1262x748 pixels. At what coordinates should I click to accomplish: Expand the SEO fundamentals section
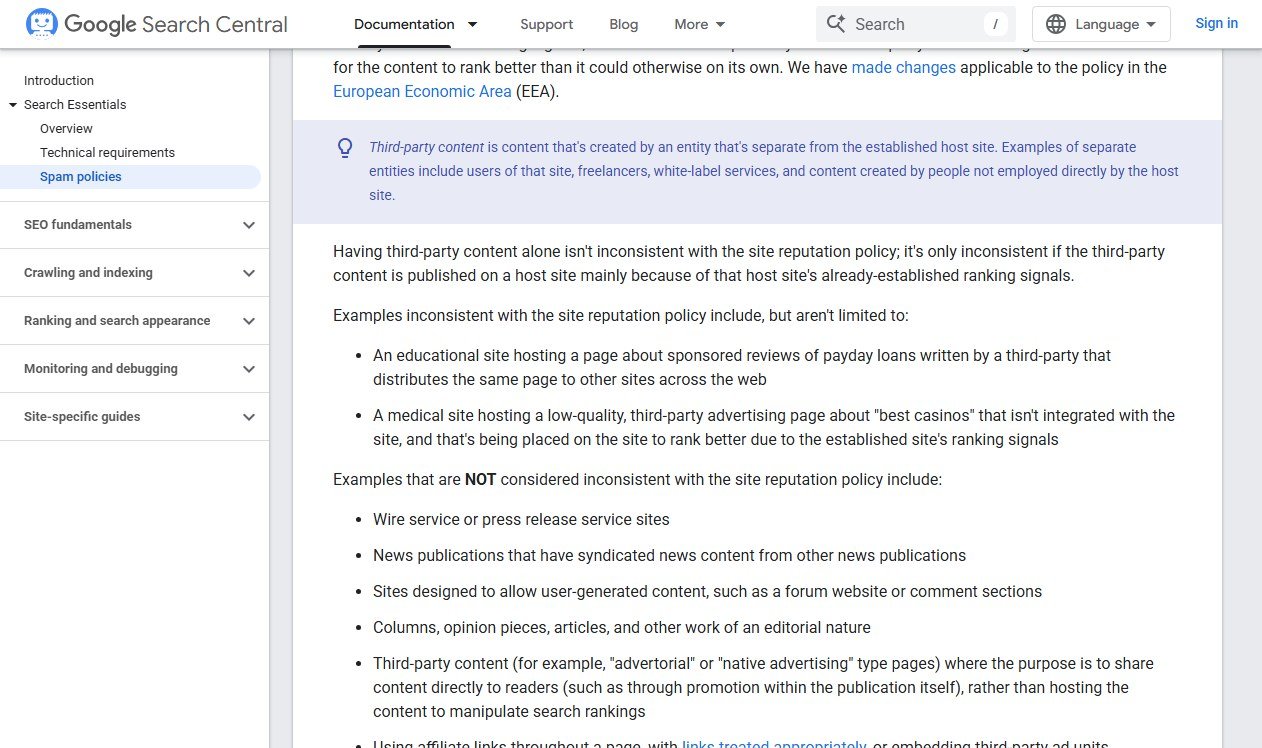pyautogui.click(x=249, y=225)
